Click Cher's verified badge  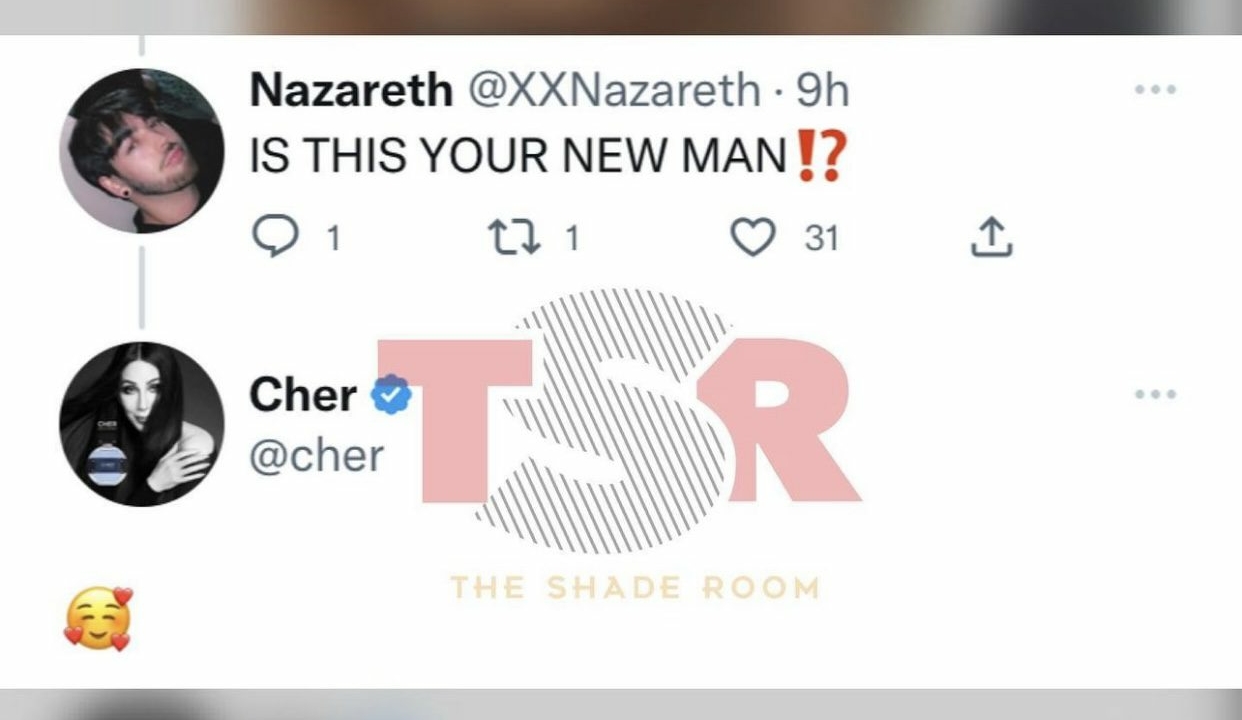(392, 396)
